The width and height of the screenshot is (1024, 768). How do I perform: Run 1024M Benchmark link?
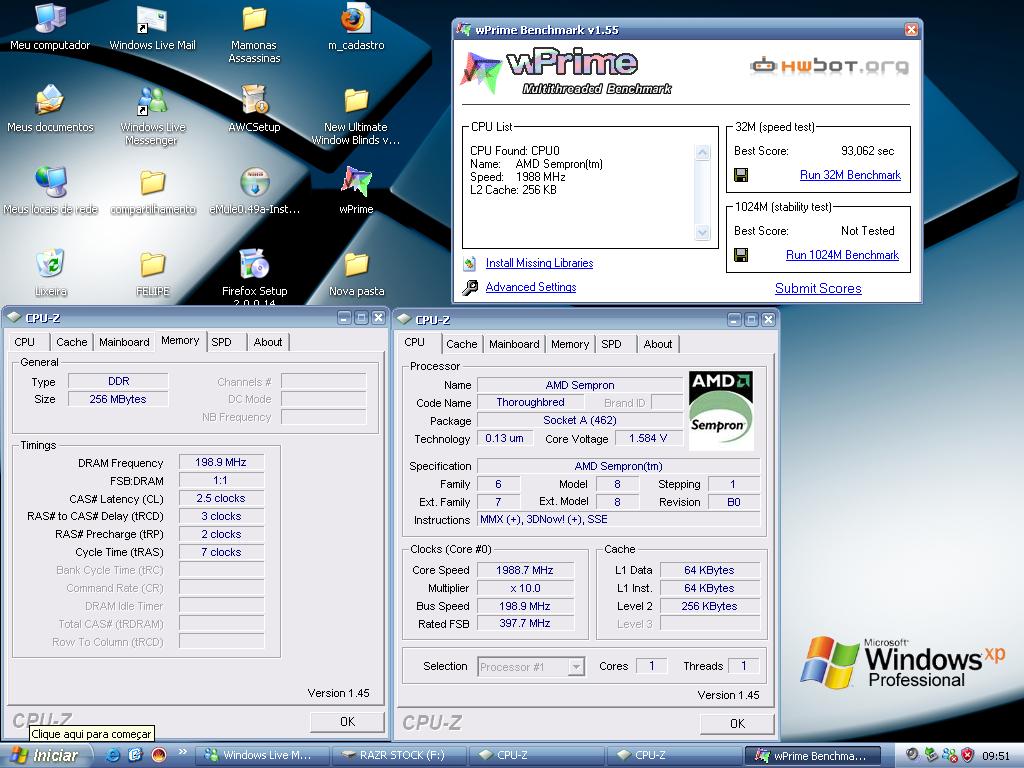pyautogui.click(x=842, y=255)
